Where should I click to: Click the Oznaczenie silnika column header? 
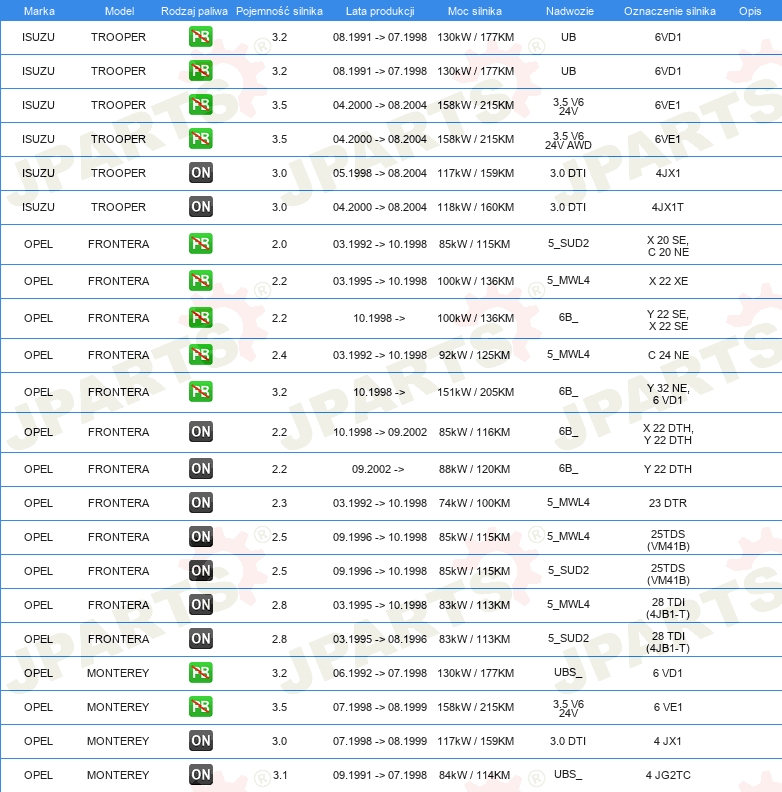click(x=669, y=11)
